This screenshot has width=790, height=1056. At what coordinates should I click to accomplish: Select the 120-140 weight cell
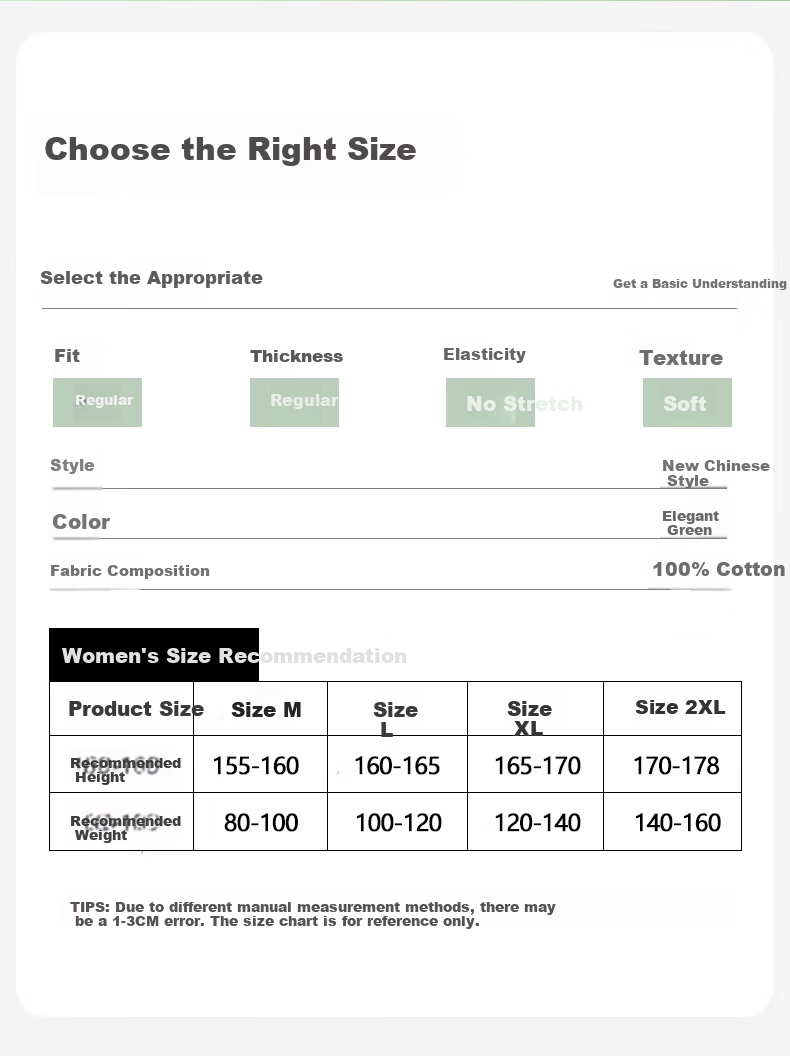pos(535,822)
